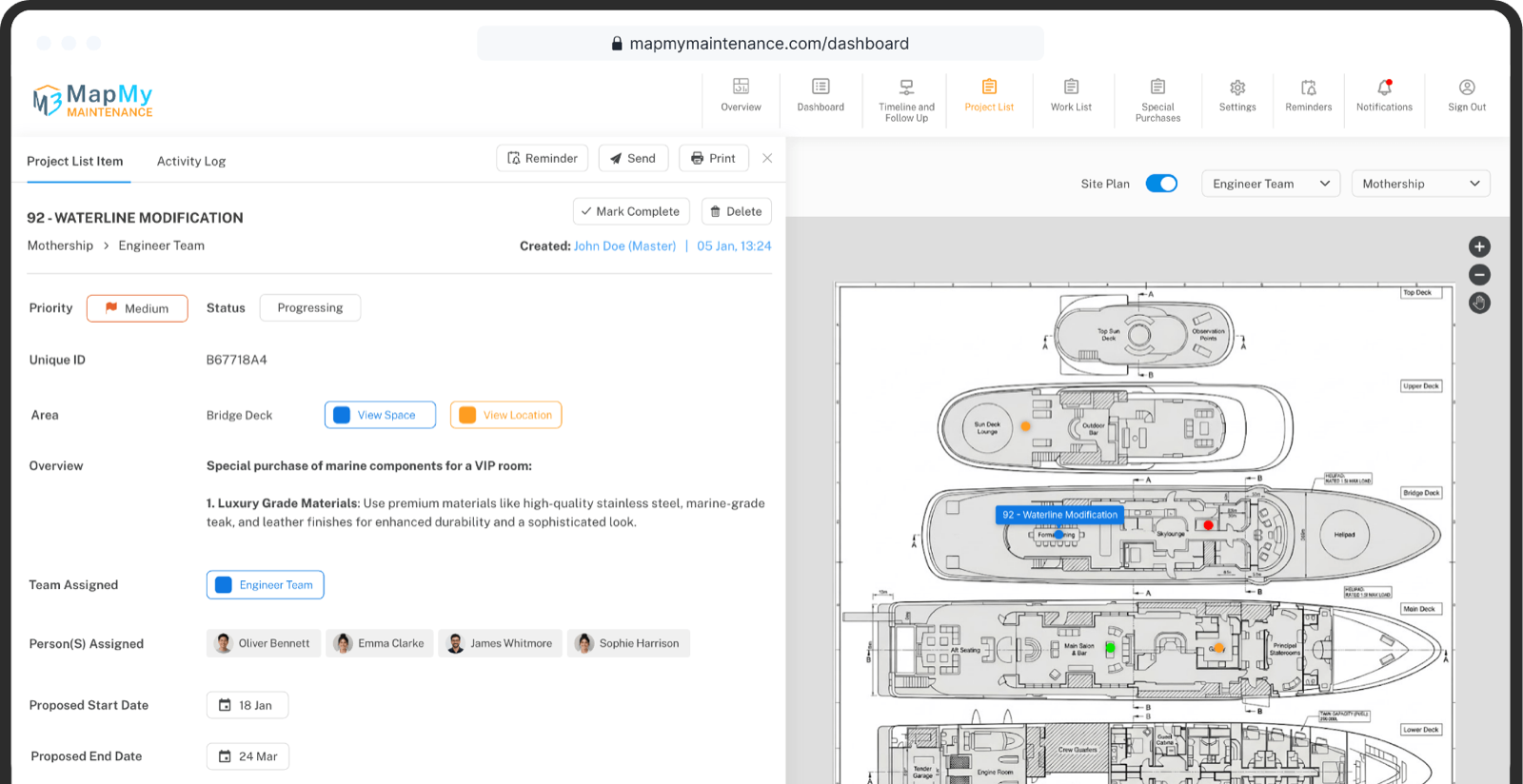Click the Unique ID value B67718A4
The height and width of the screenshot is (784, 1523).
click(x=237, y=360)
